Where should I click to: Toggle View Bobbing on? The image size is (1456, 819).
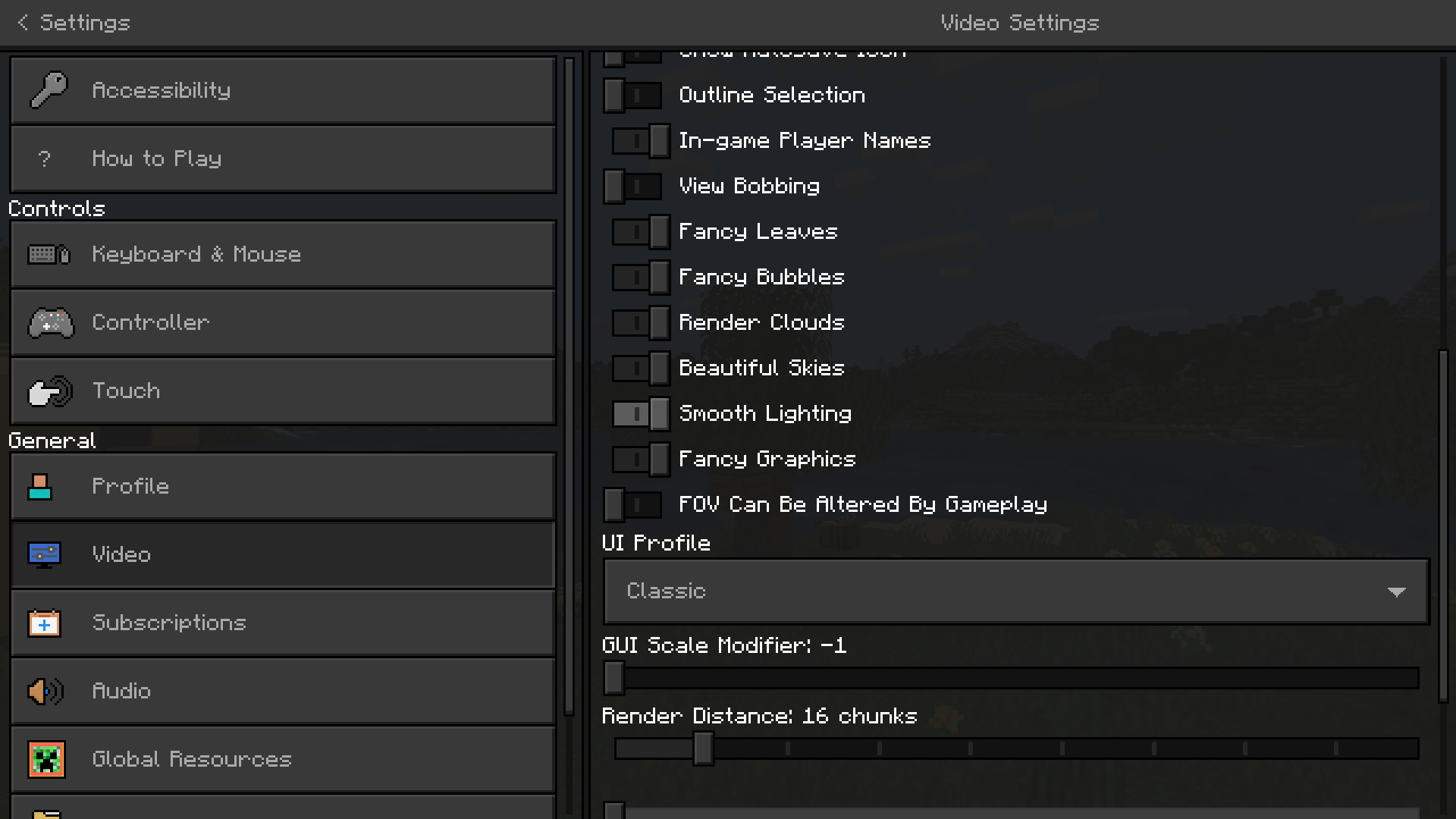[632, 187]
